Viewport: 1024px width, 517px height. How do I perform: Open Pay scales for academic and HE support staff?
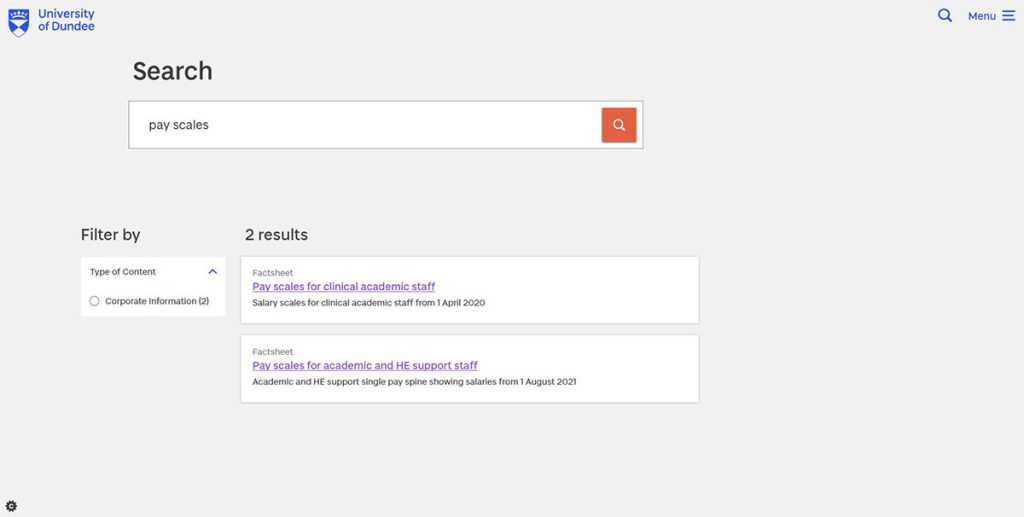[365, 366]
